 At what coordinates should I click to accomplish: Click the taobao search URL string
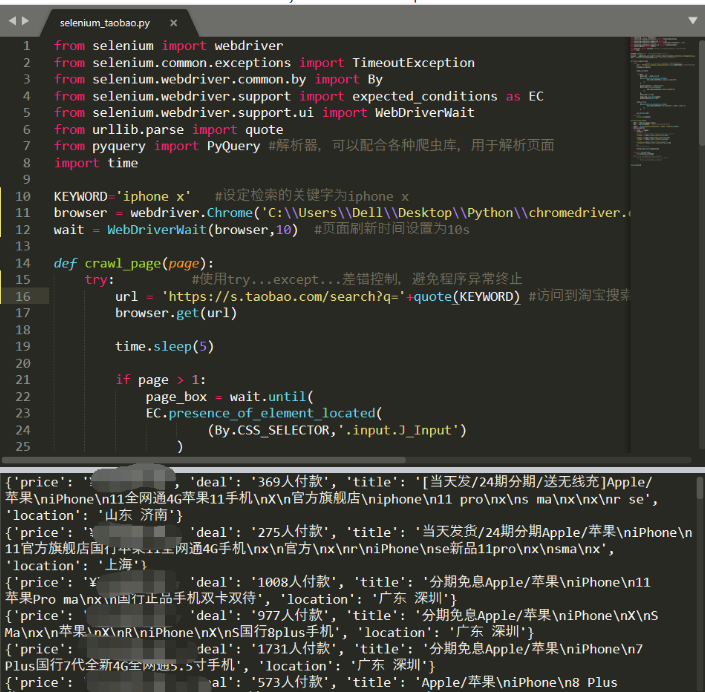(x=283, y=297)
